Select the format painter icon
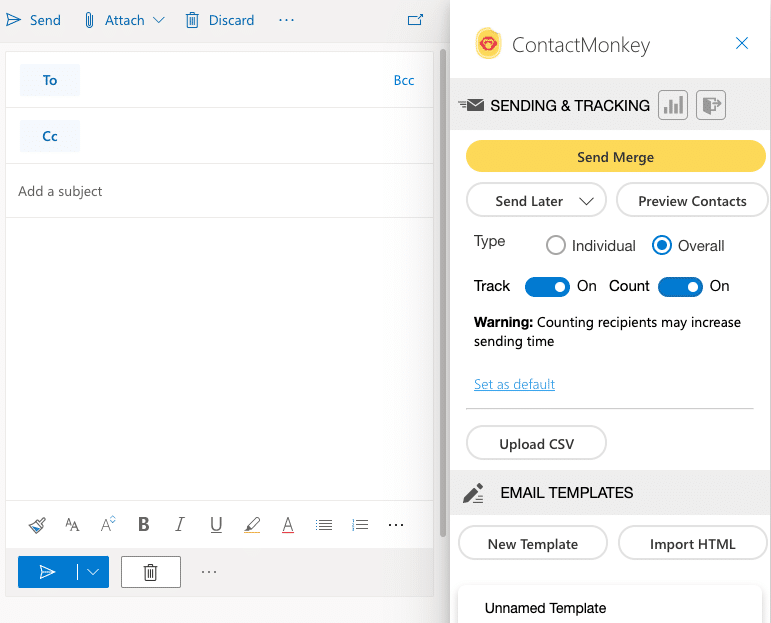 pos(37,525)
